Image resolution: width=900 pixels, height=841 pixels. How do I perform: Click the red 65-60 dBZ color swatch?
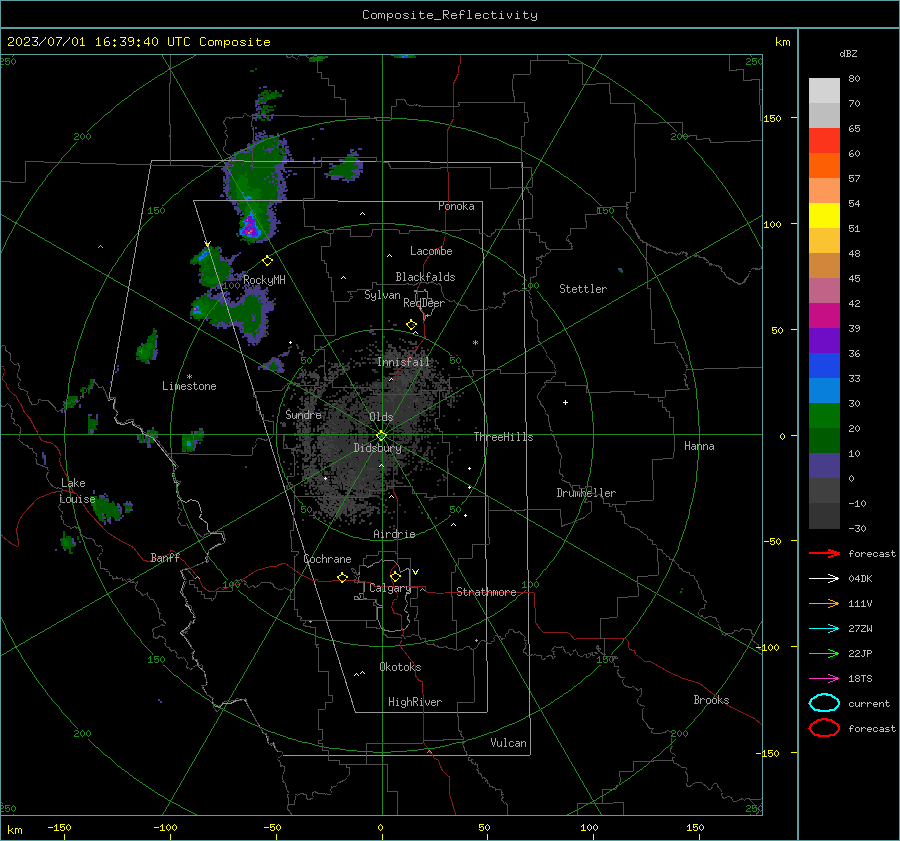coord(824,141)
